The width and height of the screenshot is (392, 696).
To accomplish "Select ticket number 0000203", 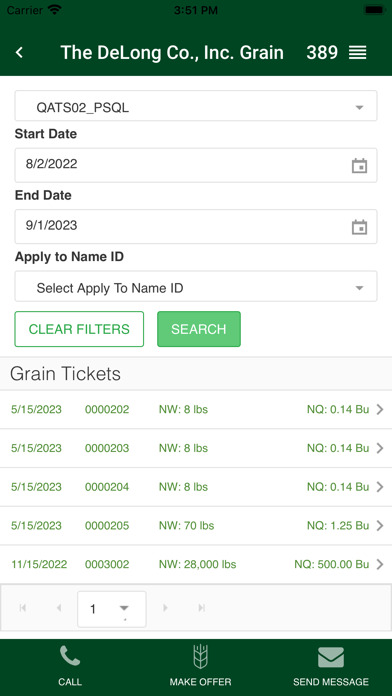I will point(107,448).
